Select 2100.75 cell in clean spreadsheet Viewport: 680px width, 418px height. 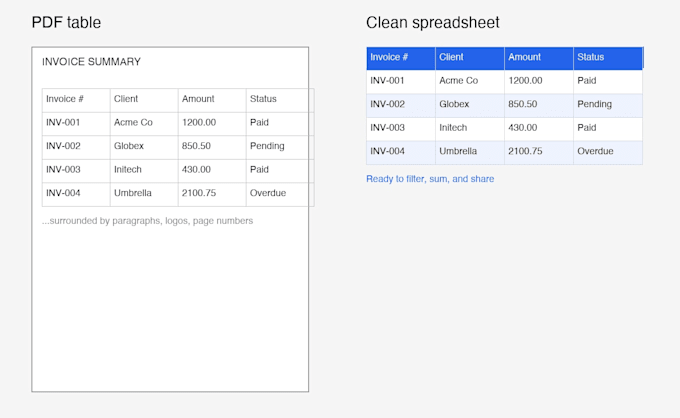pos(539,152)
